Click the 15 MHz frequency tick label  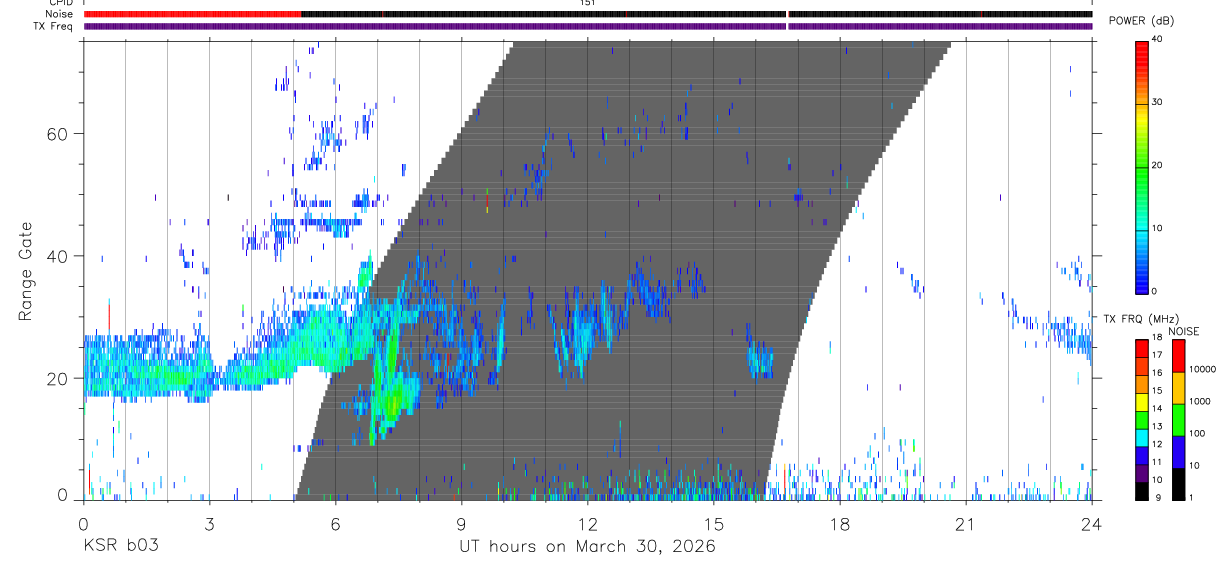(x=1157, y=391)
